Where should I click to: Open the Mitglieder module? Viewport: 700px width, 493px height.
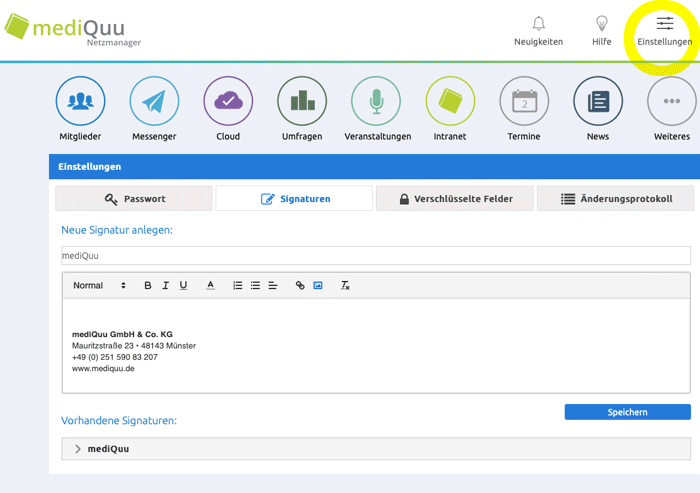point(80,101)
